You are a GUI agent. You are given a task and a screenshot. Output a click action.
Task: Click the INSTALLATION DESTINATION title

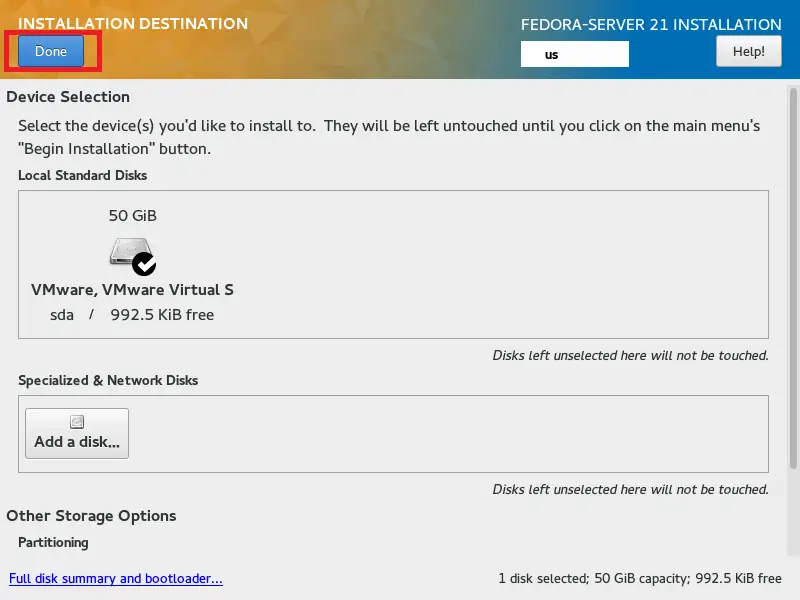pyautogui.click(x=133, y=23)
